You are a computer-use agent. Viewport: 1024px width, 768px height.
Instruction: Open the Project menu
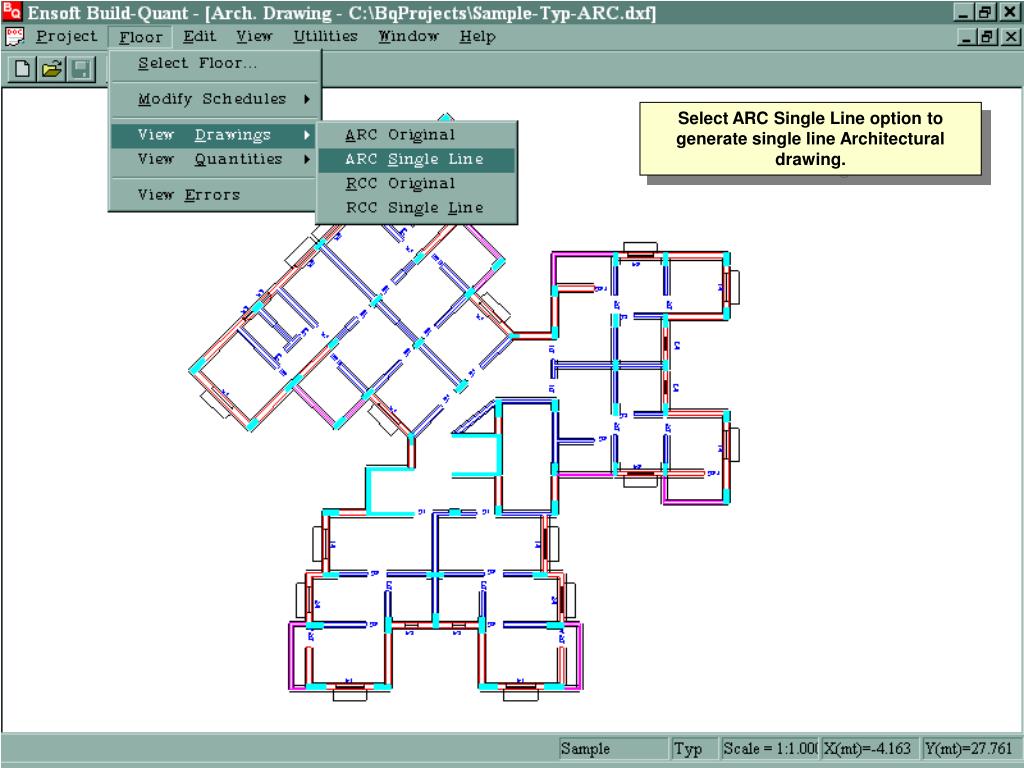click(x=66, y=37)
